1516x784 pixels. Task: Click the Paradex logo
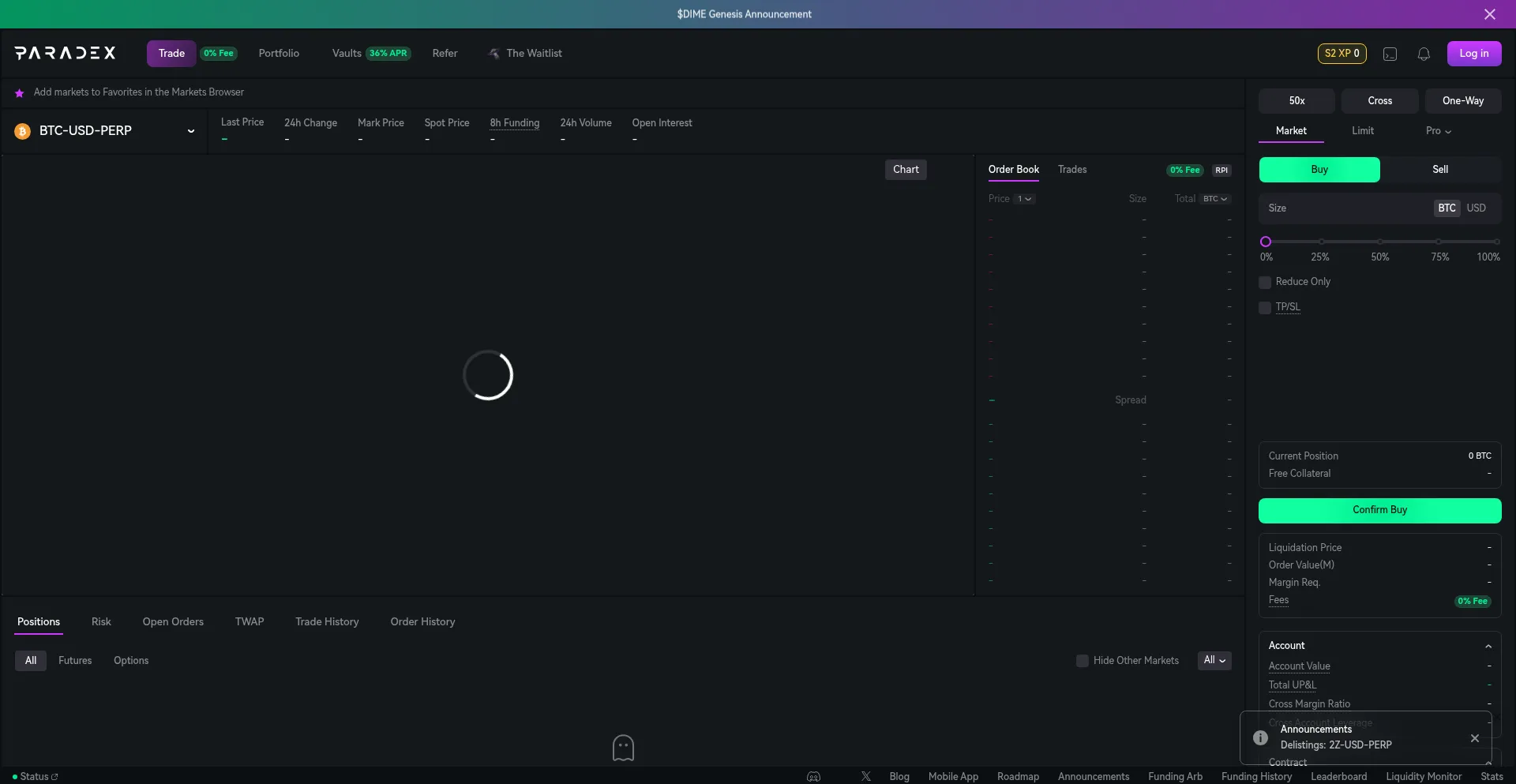[x=65, y=53]
